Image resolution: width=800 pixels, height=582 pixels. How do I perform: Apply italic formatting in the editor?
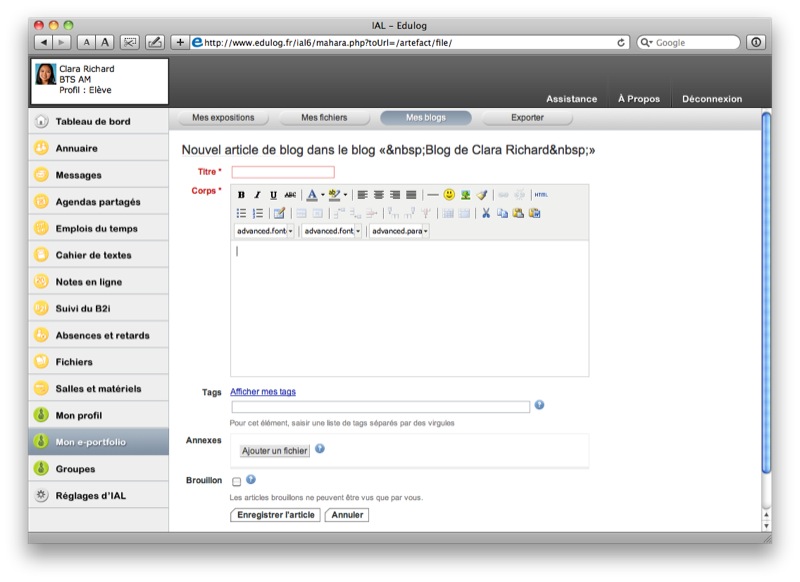257,195
